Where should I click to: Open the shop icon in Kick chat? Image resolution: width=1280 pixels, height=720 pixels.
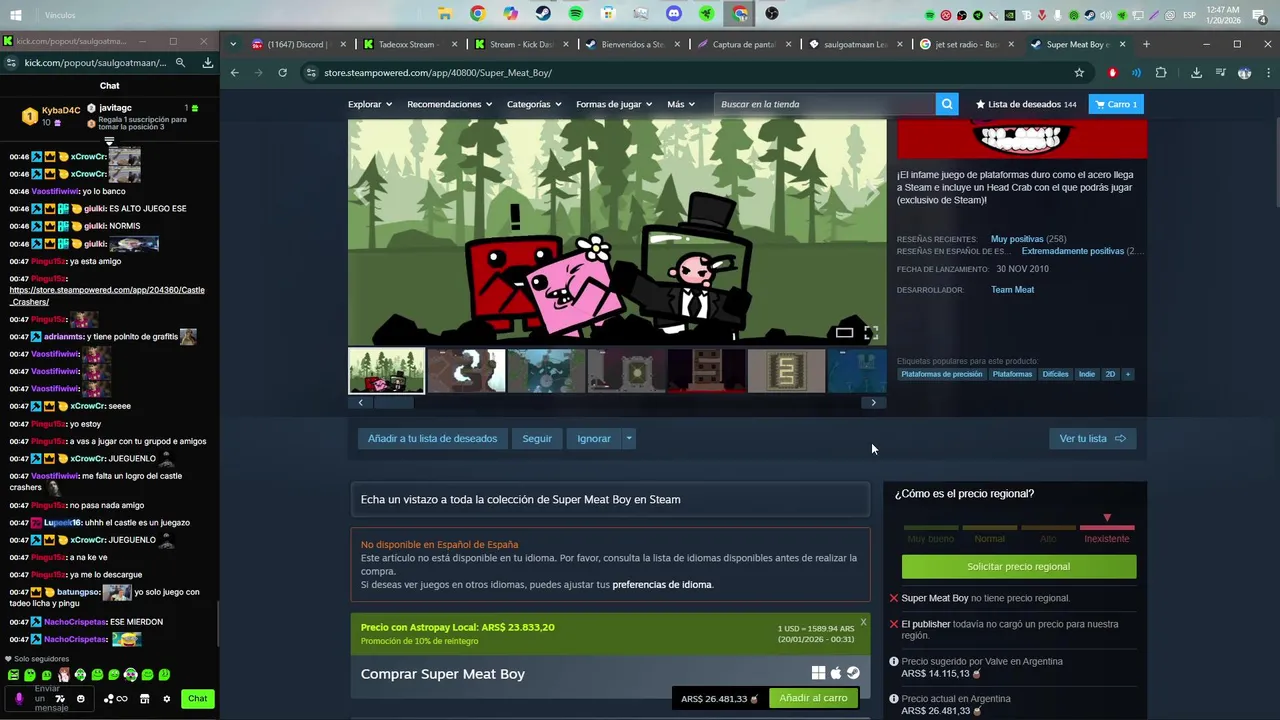(x=144, y=699)
